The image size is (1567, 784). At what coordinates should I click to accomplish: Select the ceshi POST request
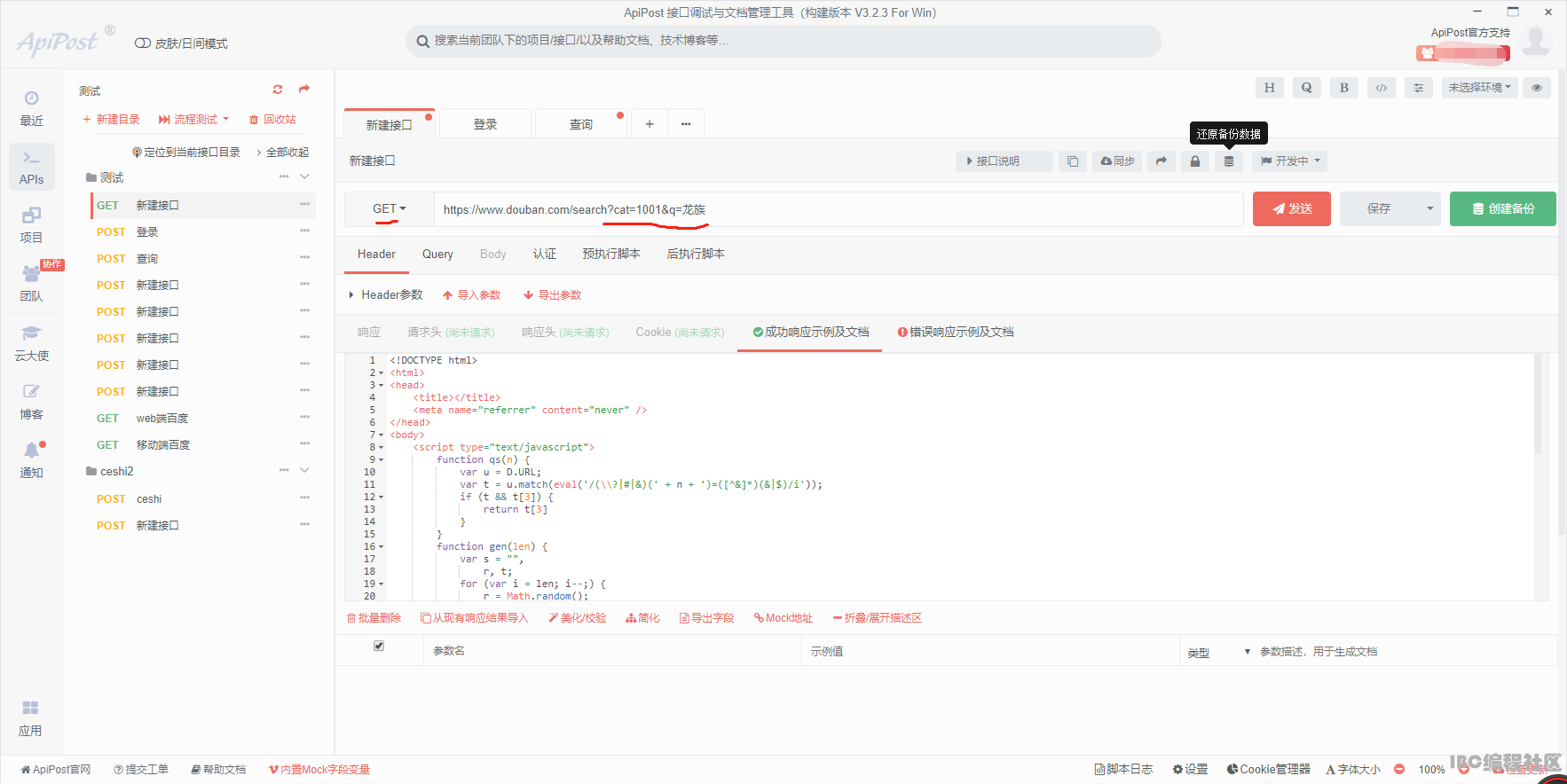(203, 498)
